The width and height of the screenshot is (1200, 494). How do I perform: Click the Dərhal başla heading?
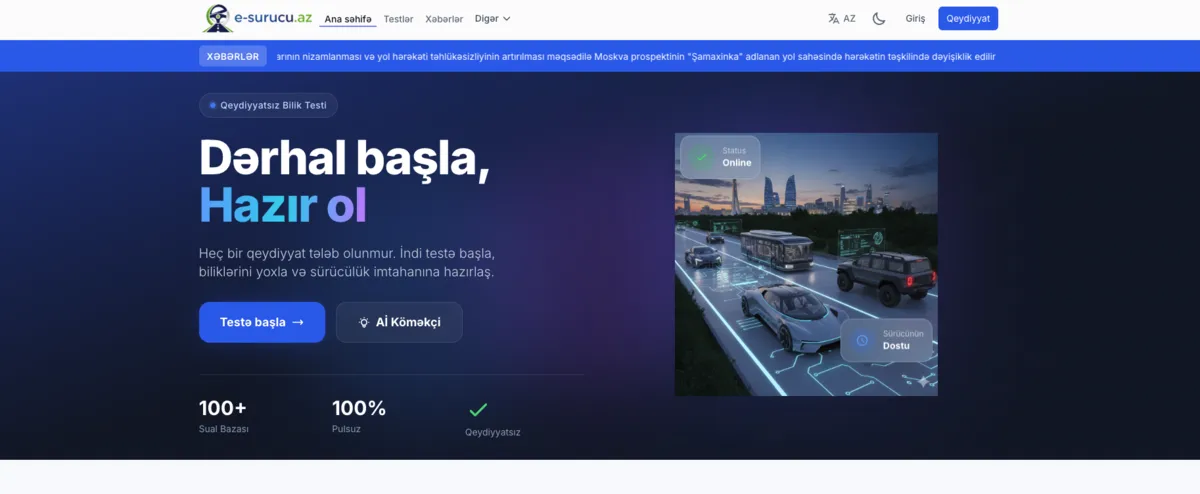click(344, 157)
